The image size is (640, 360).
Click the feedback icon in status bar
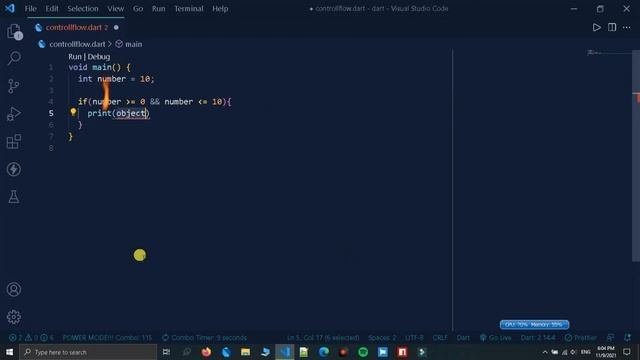tap(610, 338)
